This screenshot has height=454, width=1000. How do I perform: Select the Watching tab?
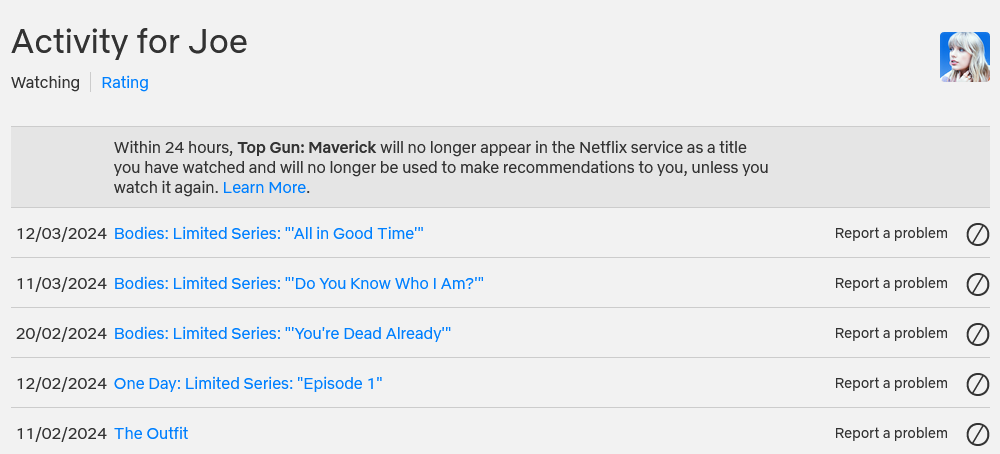coord(45,83)
